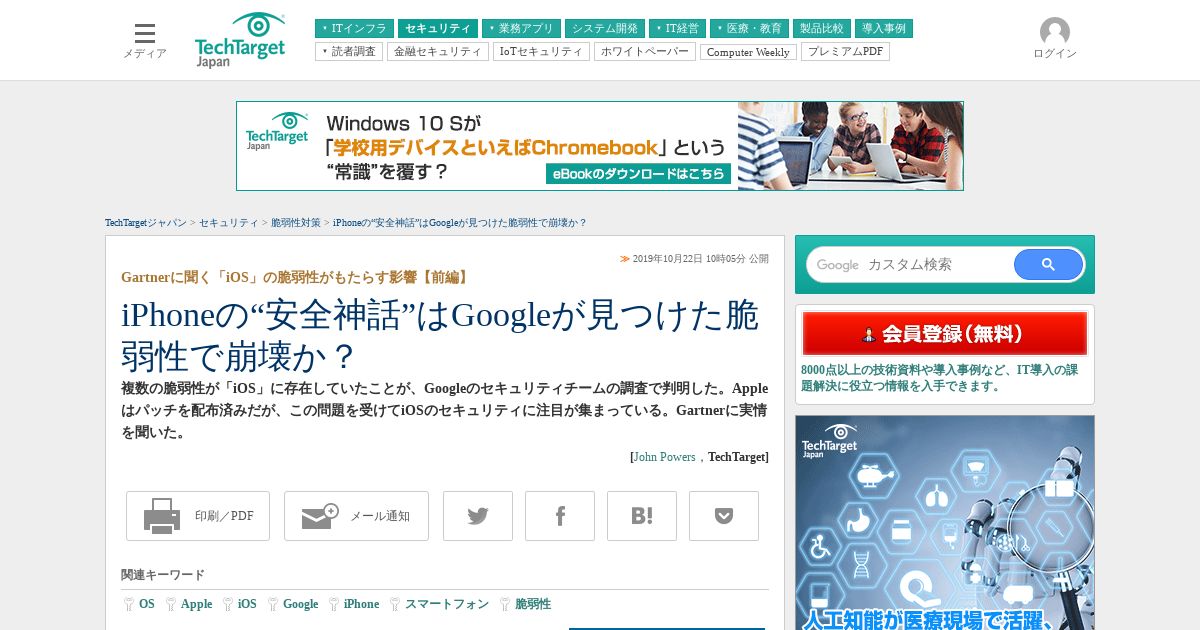Share the article on Facebook

pos(560,516)
